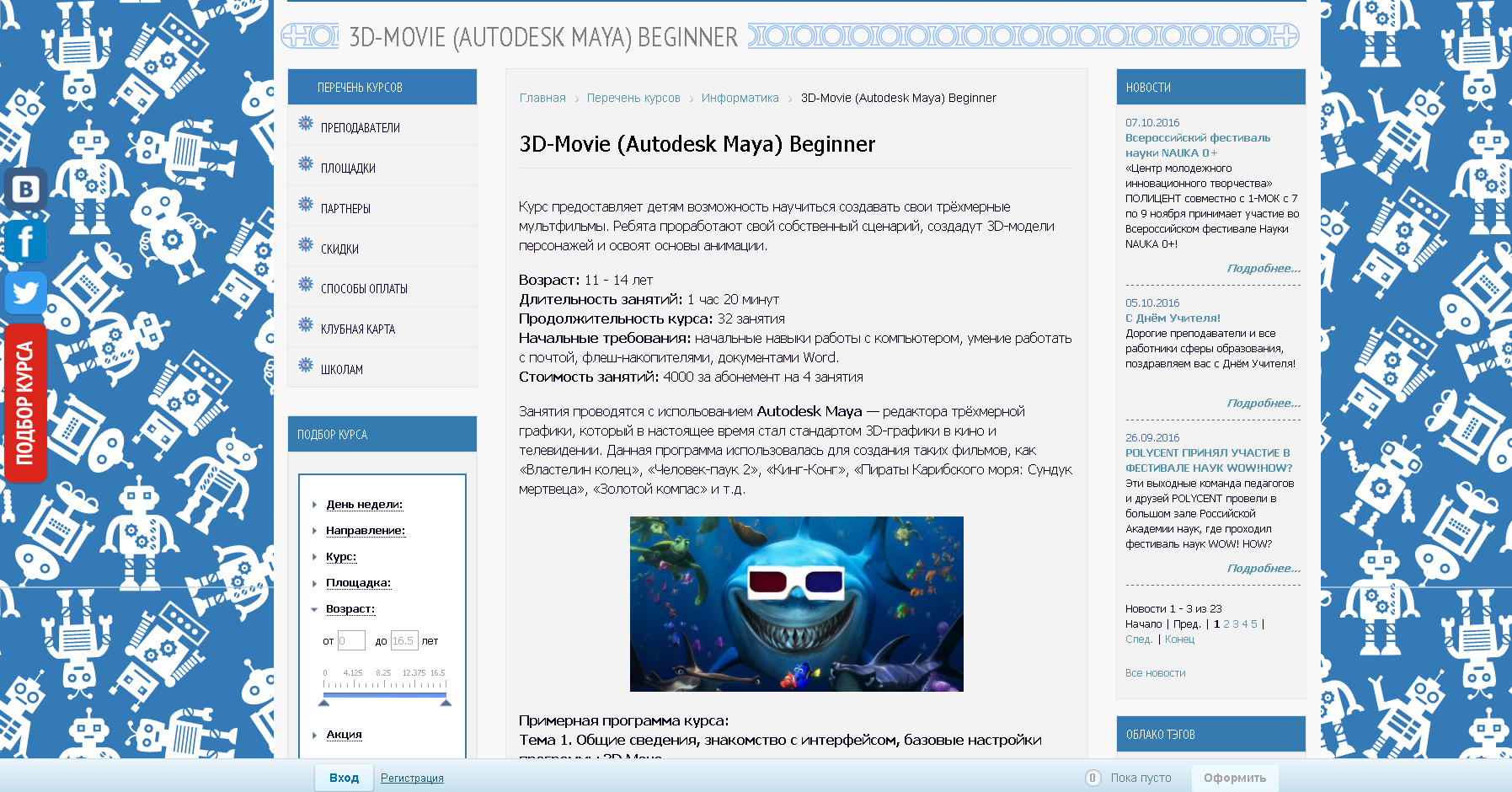Click gear icon next to СПОСОБЫ ОПЛАТЫ
The width and height of the screenshot is (1512, 792).
306,285
